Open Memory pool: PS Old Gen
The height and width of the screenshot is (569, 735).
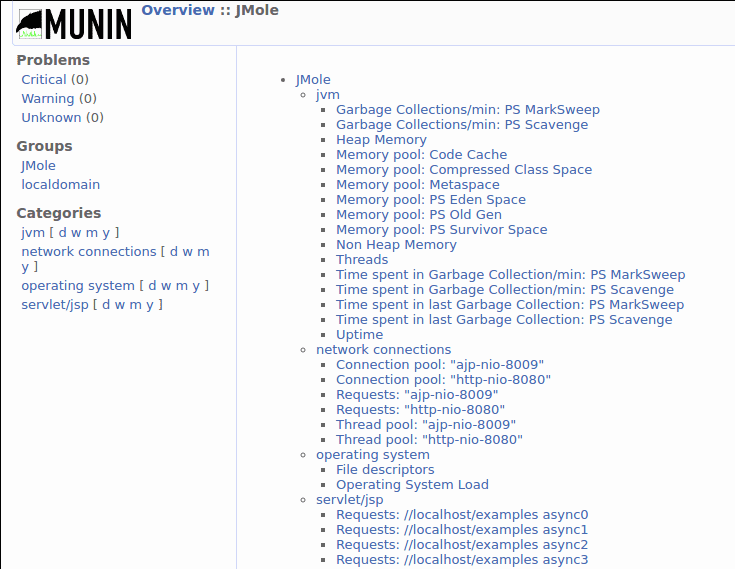(419, 215)
